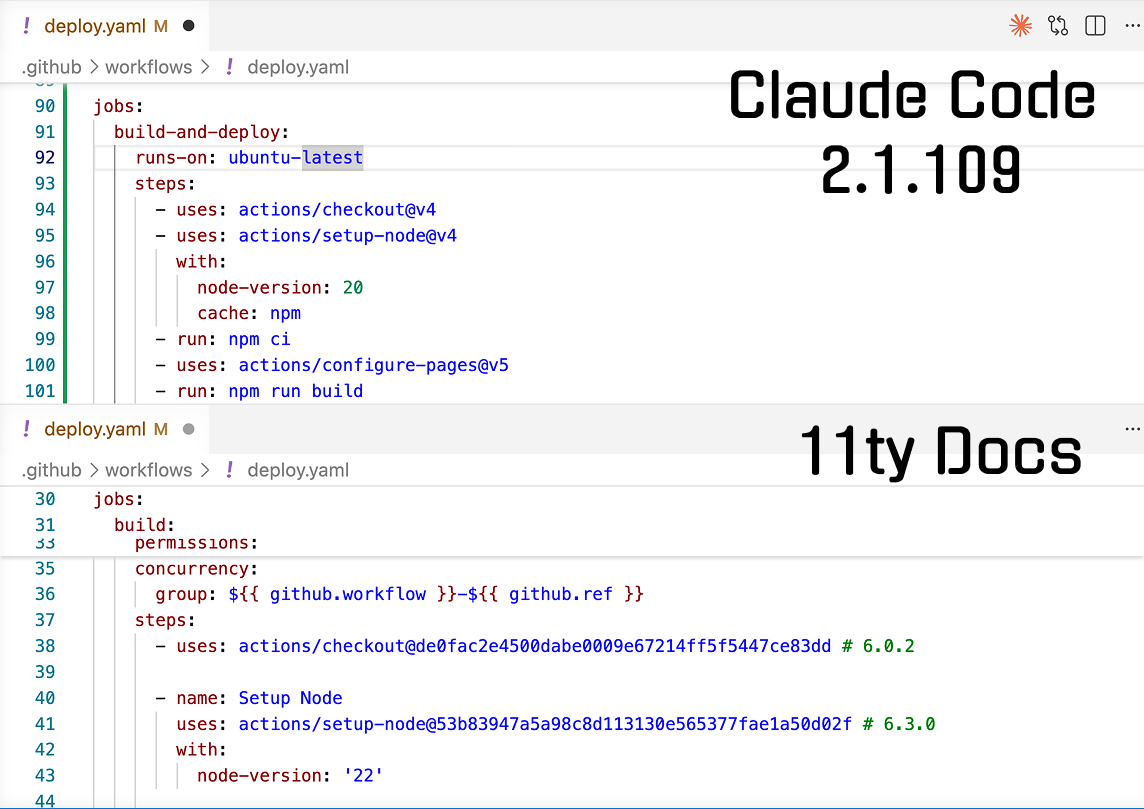Image resolution: width=1144 pixels, height=809 pixels.
Task: Click "actions/setup-node@v4" value
Action: click(x=347, y=236)
